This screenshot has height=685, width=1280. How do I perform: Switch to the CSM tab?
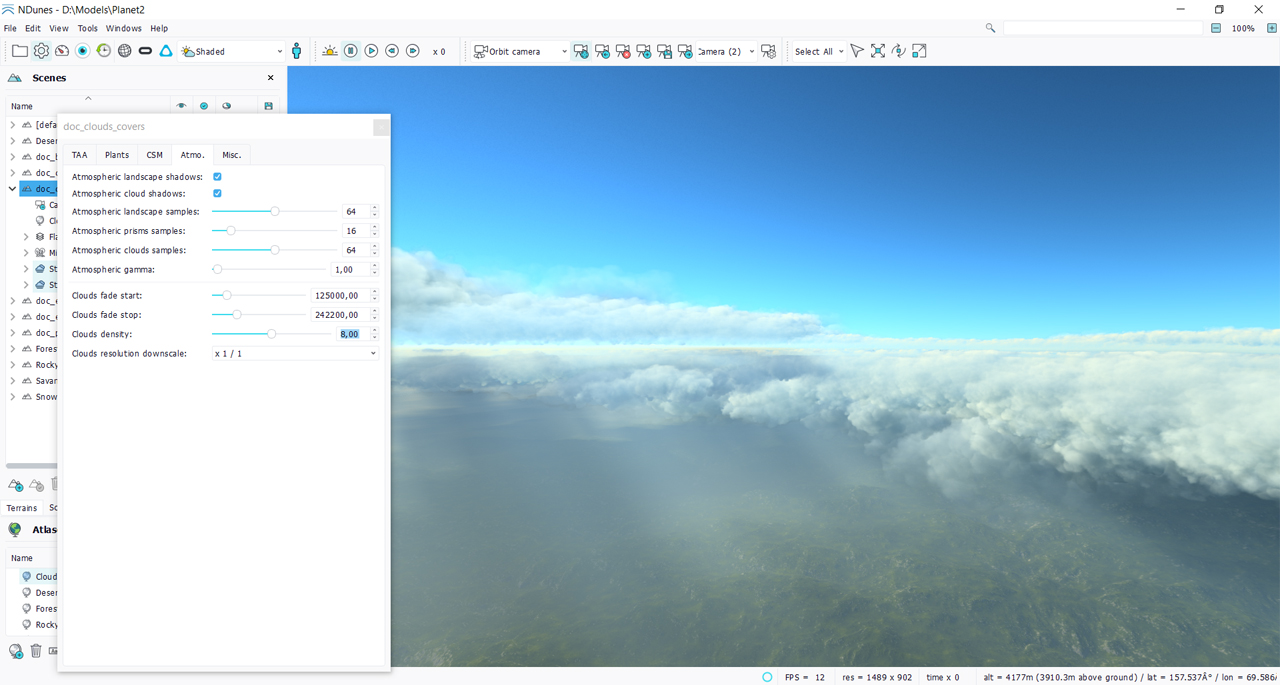[154, 155]
